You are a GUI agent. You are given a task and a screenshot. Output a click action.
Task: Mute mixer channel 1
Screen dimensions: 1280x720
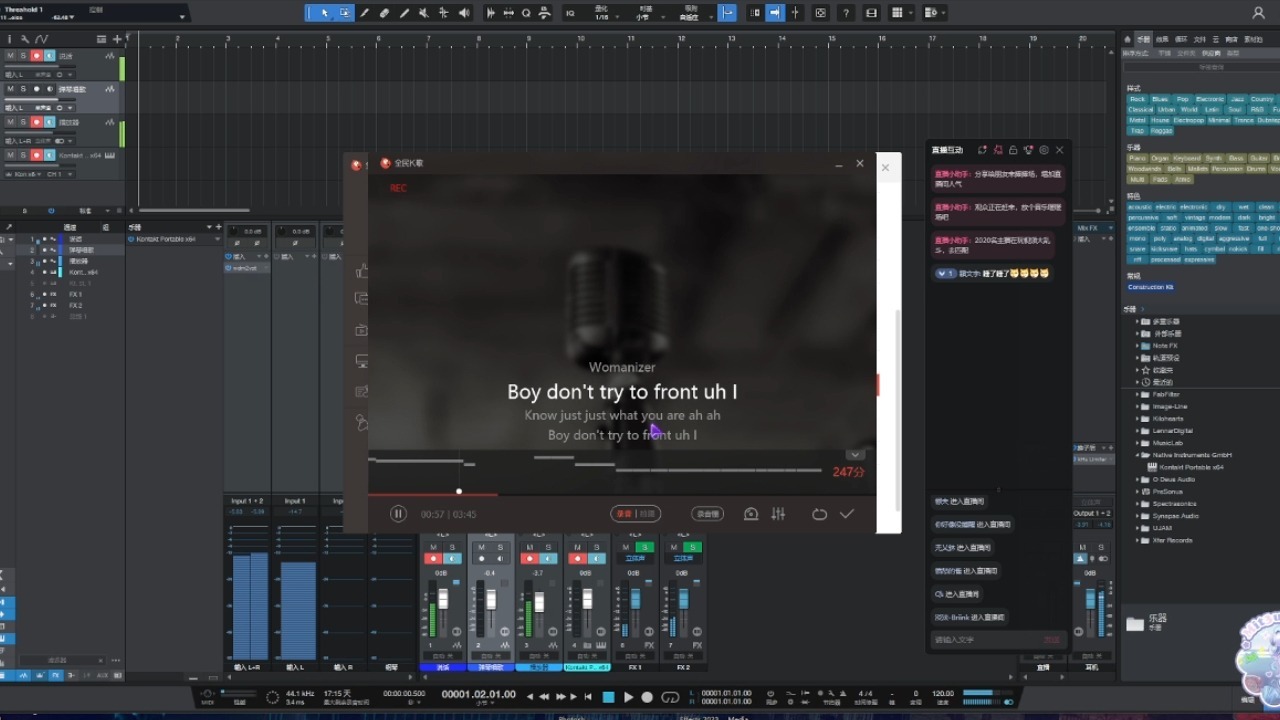click(433, 547)
